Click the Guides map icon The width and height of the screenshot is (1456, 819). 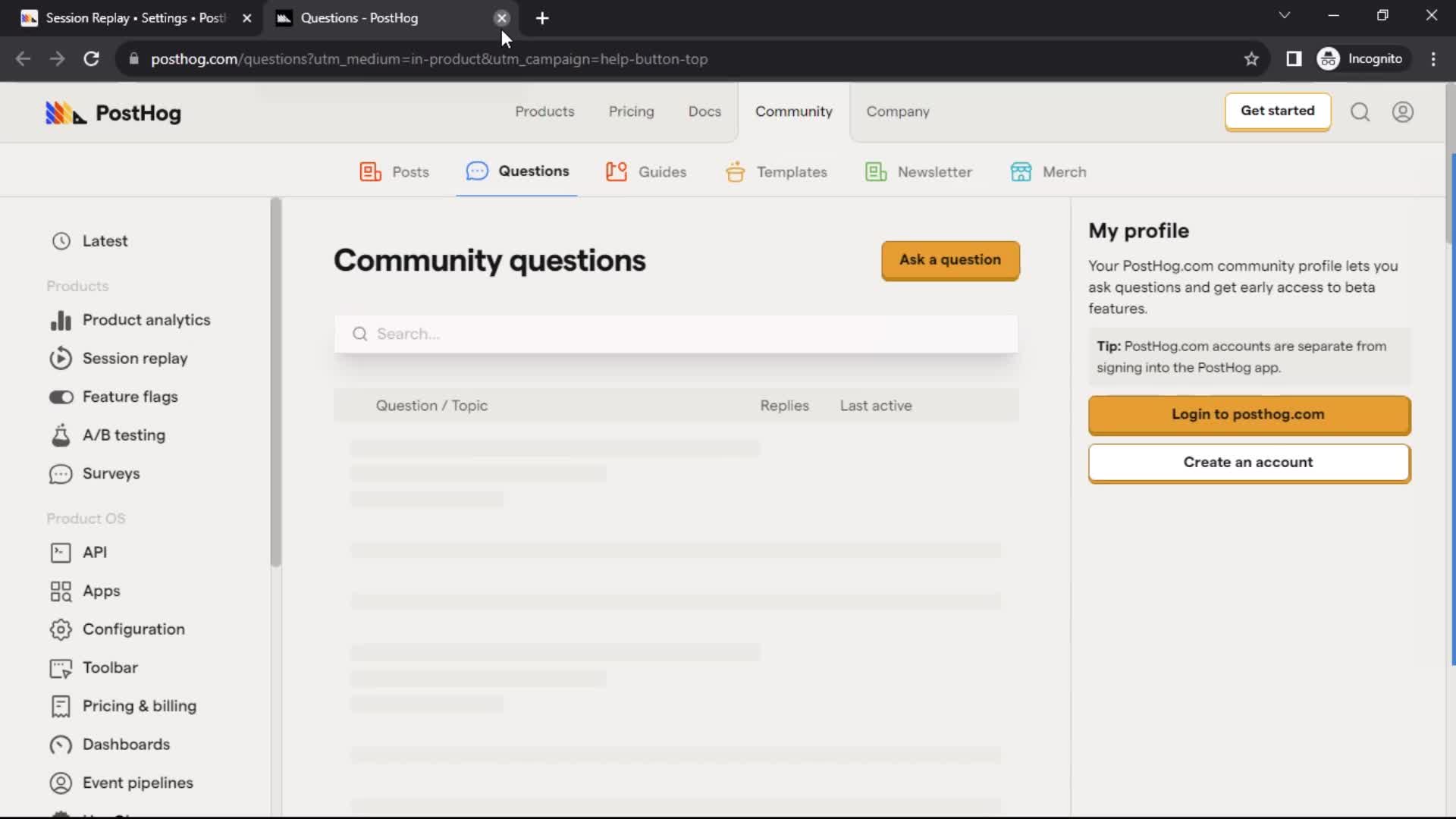[617, 172]
